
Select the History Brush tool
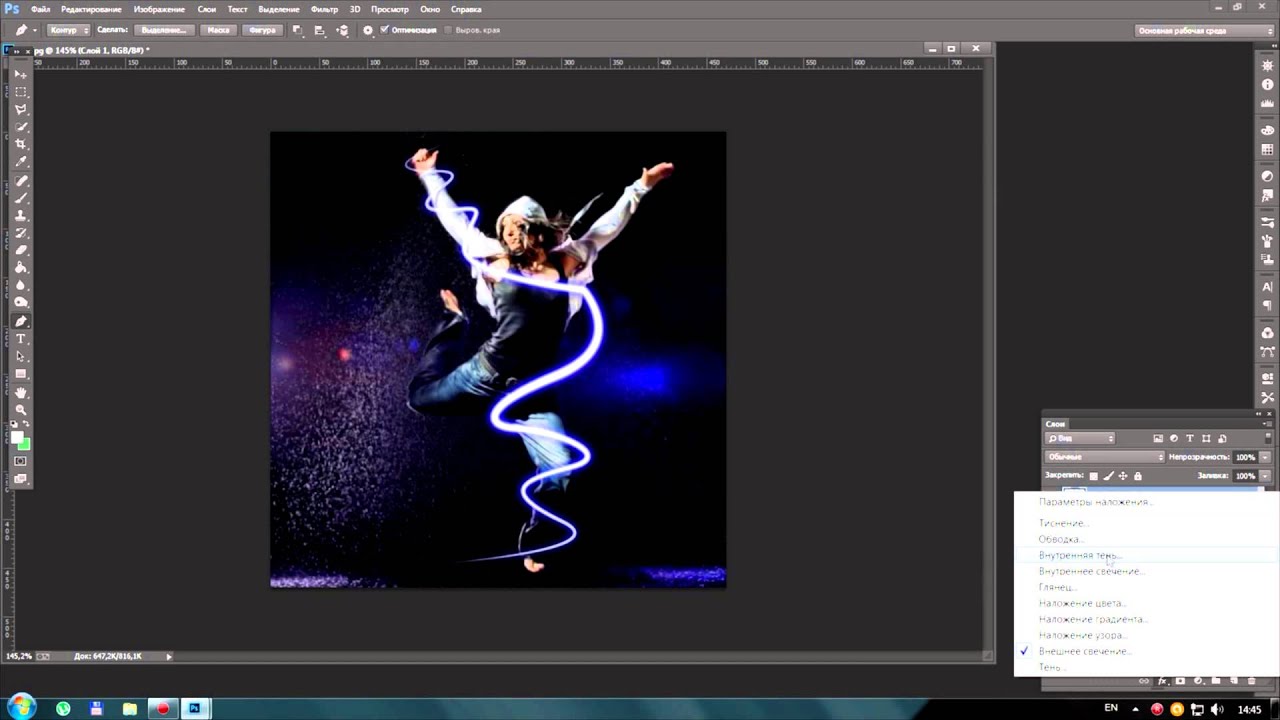pyautogui.click(x=21, y=233)
